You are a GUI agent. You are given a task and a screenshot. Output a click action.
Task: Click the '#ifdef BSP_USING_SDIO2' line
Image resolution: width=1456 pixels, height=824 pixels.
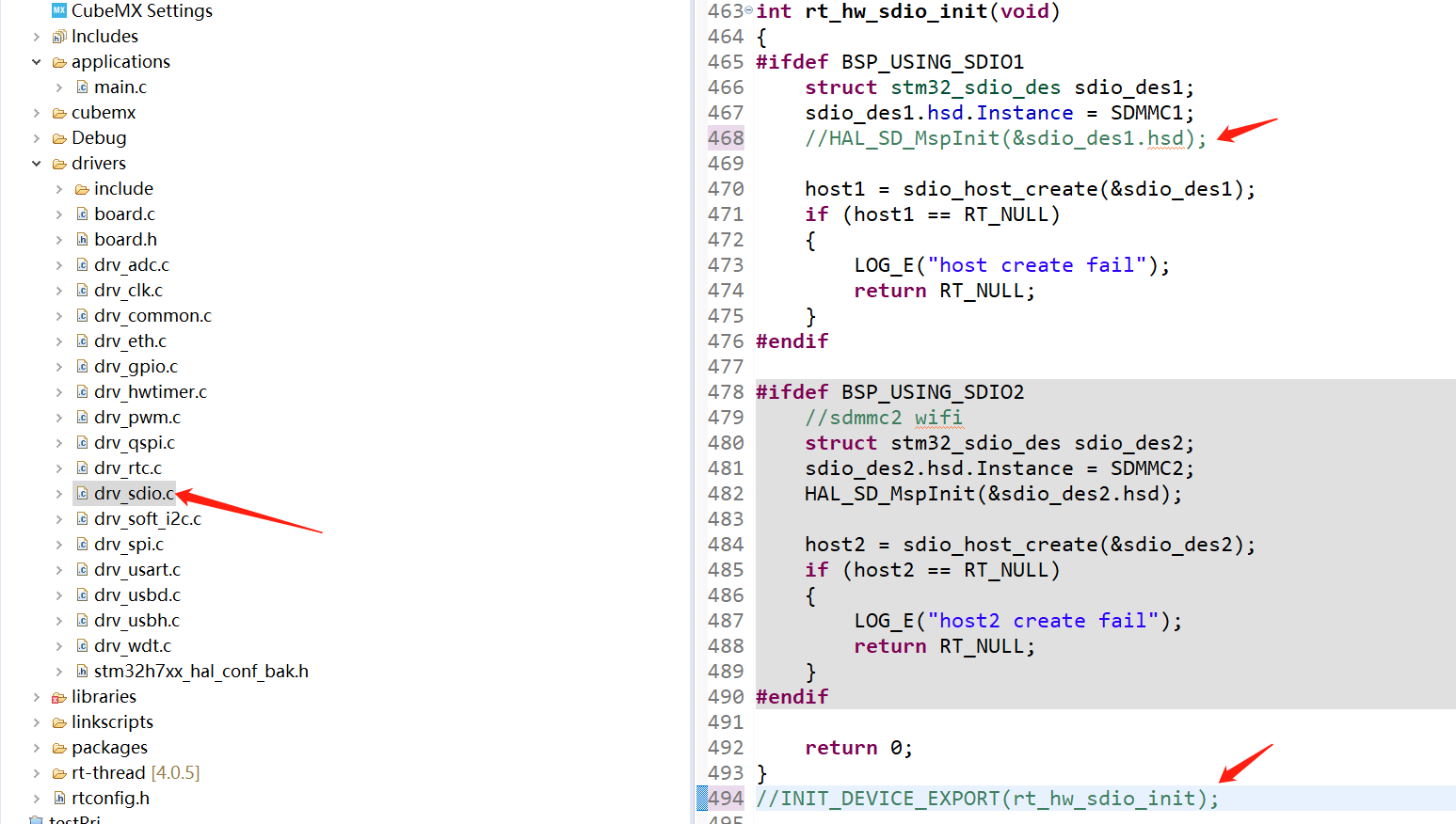[889, 392]
